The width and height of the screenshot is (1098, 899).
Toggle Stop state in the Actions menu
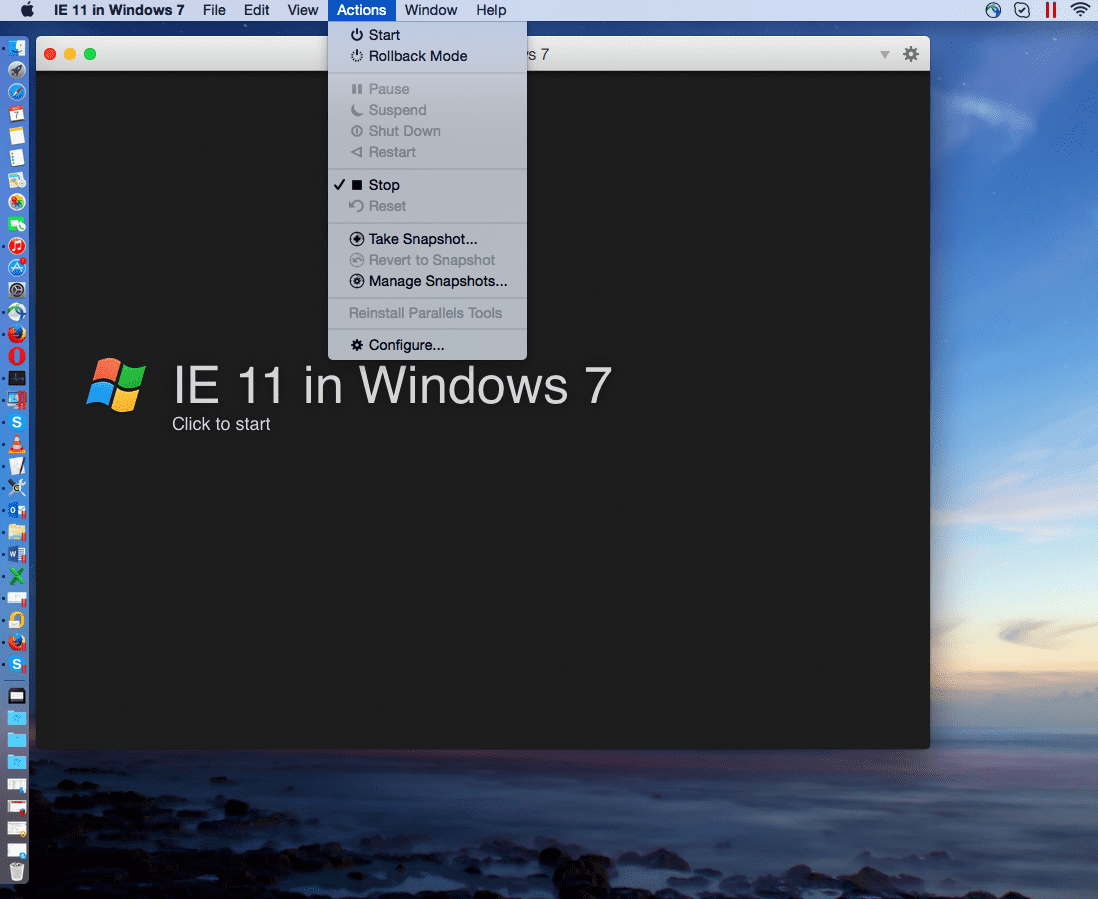point(383,184)
